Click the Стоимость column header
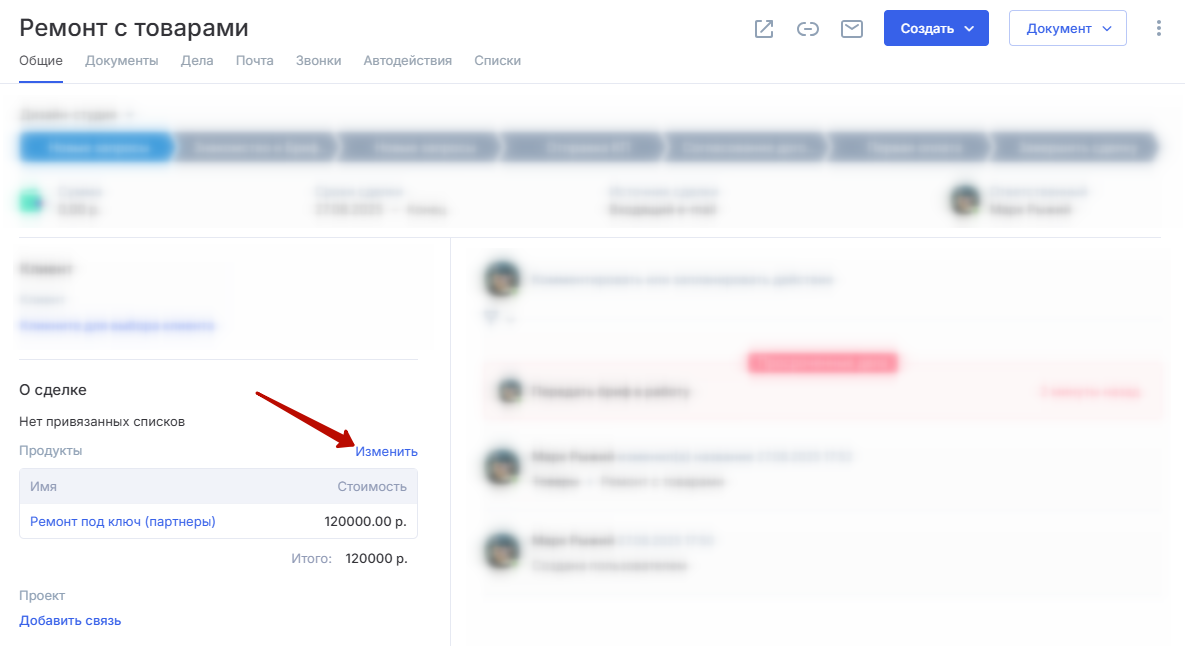This screenshot has width=1185, height=646. coord(372,487)
